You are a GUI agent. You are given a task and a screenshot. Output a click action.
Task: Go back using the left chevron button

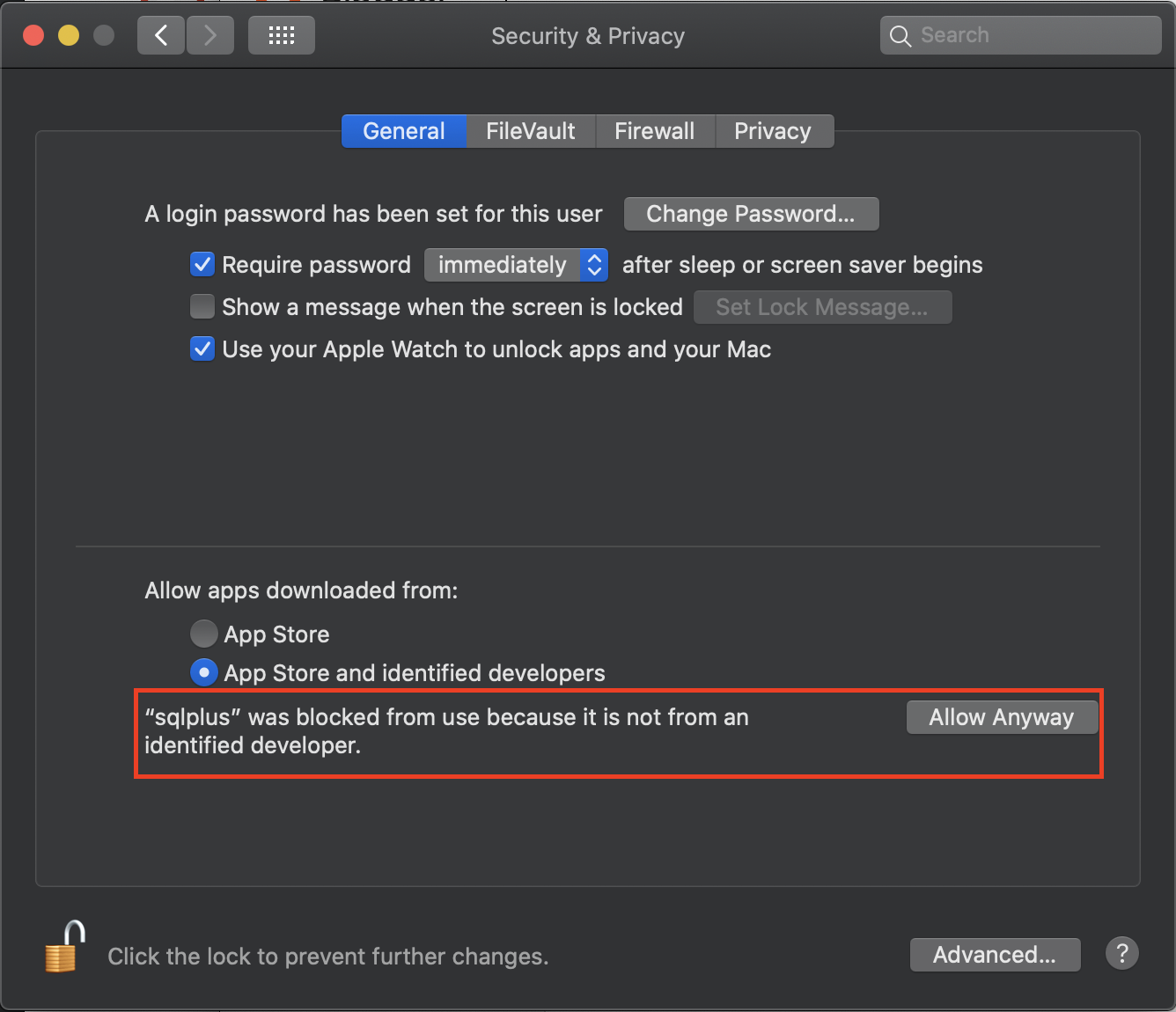161,35
